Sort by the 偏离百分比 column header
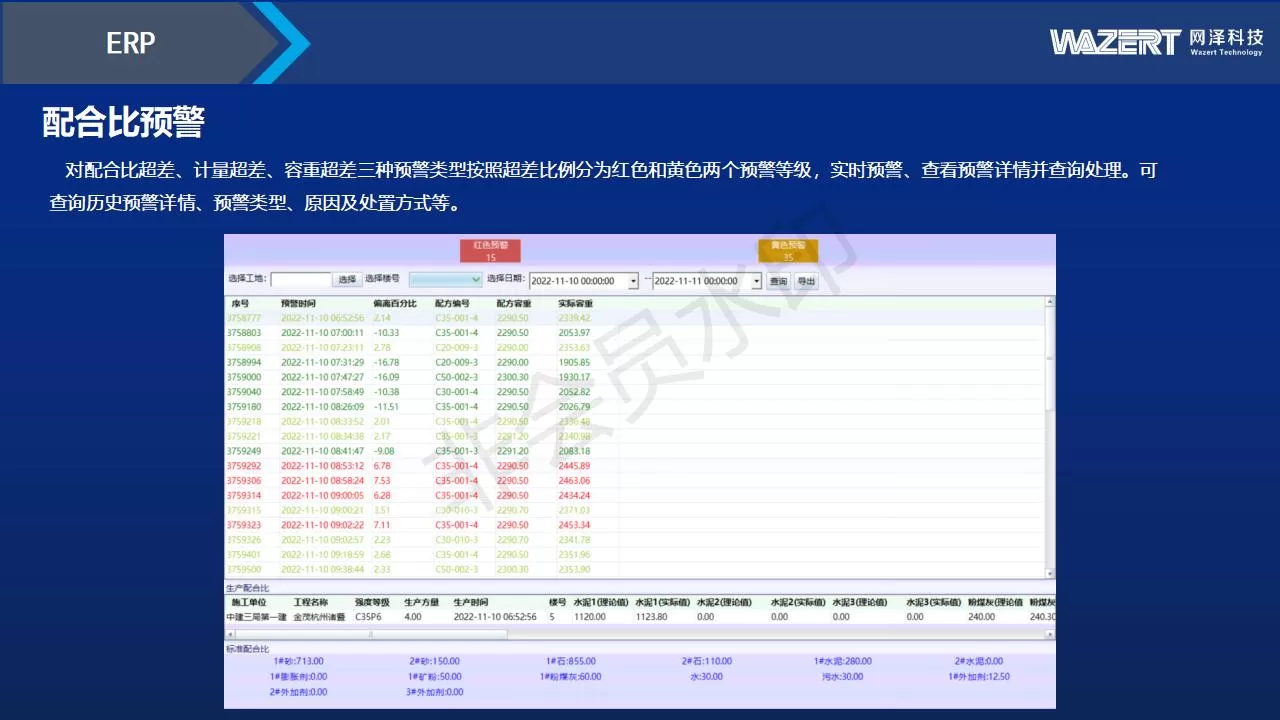The width and height of the screenshot is (1280, 720). click(x=394, y=303)
